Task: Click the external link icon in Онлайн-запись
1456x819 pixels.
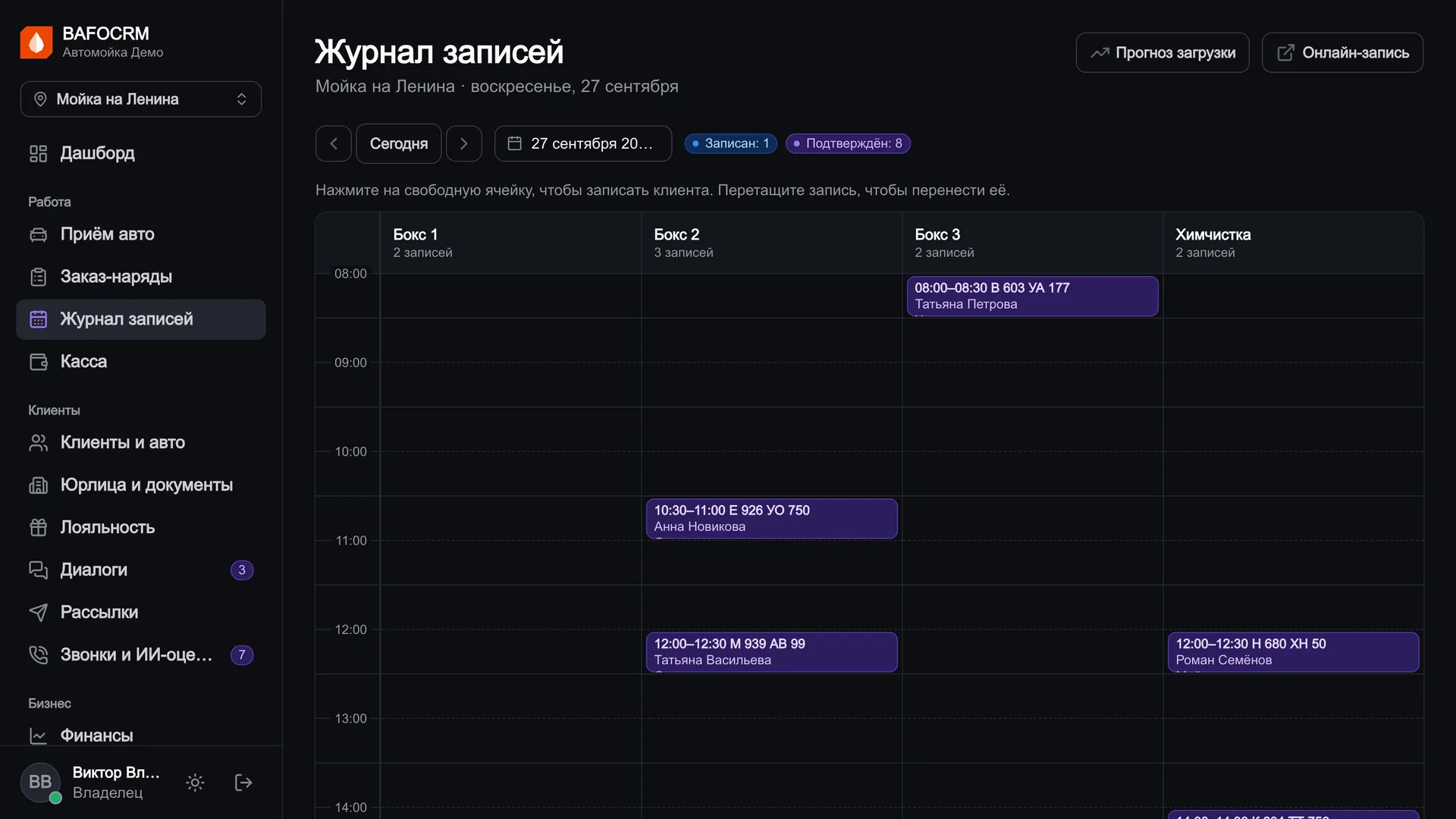Action: 1286,53
